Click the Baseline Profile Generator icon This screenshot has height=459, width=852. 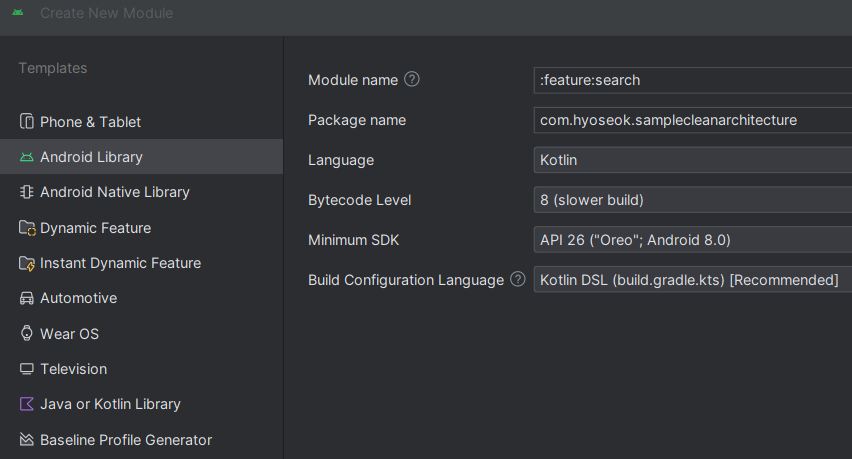click(27, 440)
